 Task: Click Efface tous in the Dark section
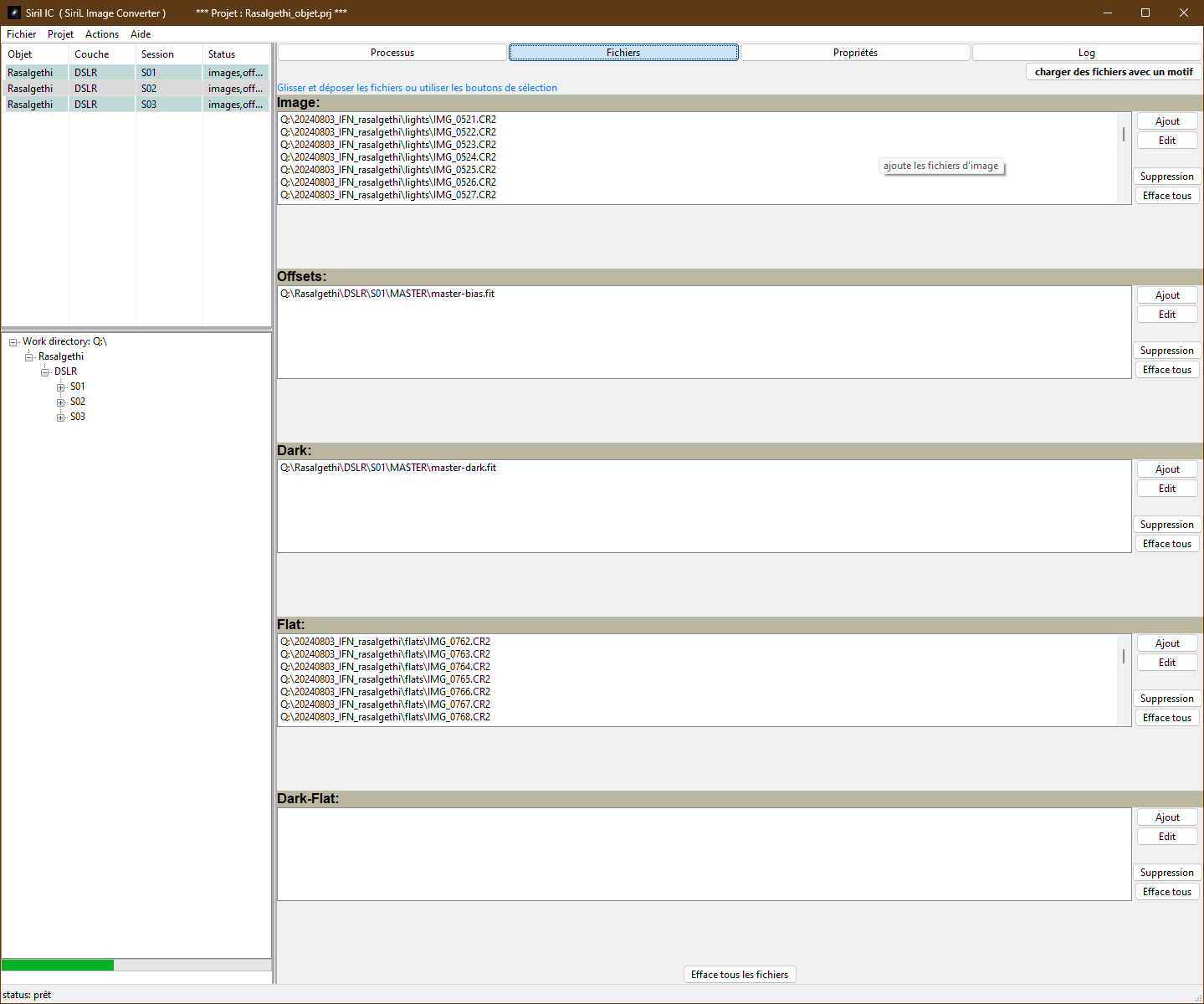click(x=1167, y=544)
